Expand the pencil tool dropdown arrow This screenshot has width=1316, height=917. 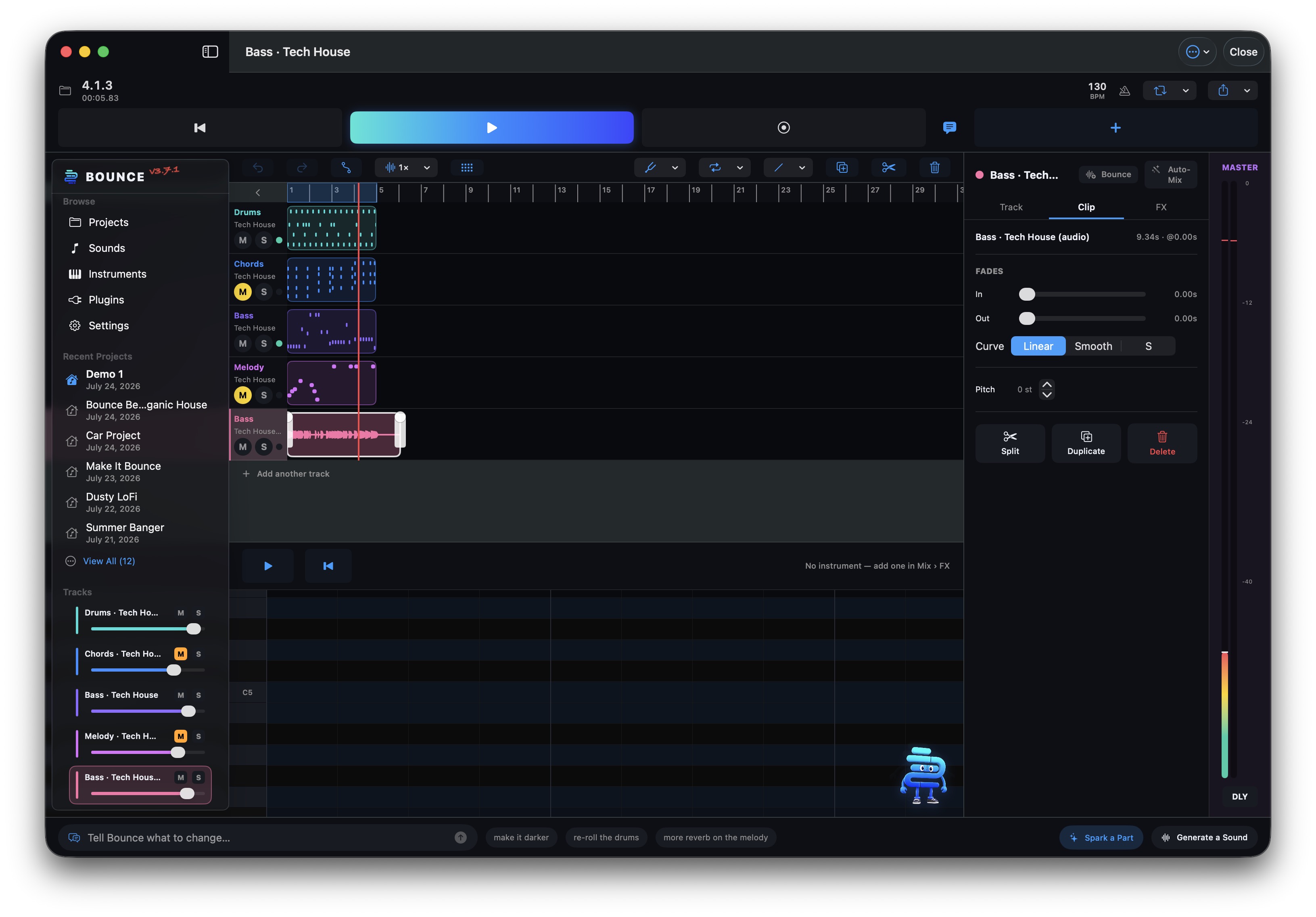tap(675, 167)
